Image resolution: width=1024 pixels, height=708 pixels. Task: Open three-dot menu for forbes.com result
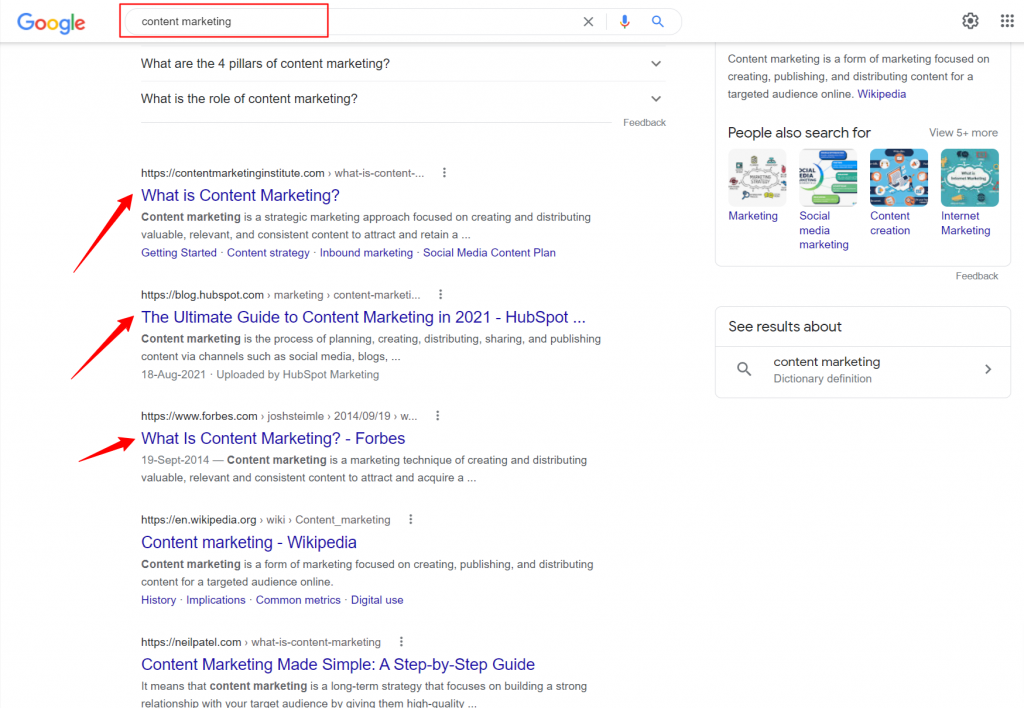point(438,415)
